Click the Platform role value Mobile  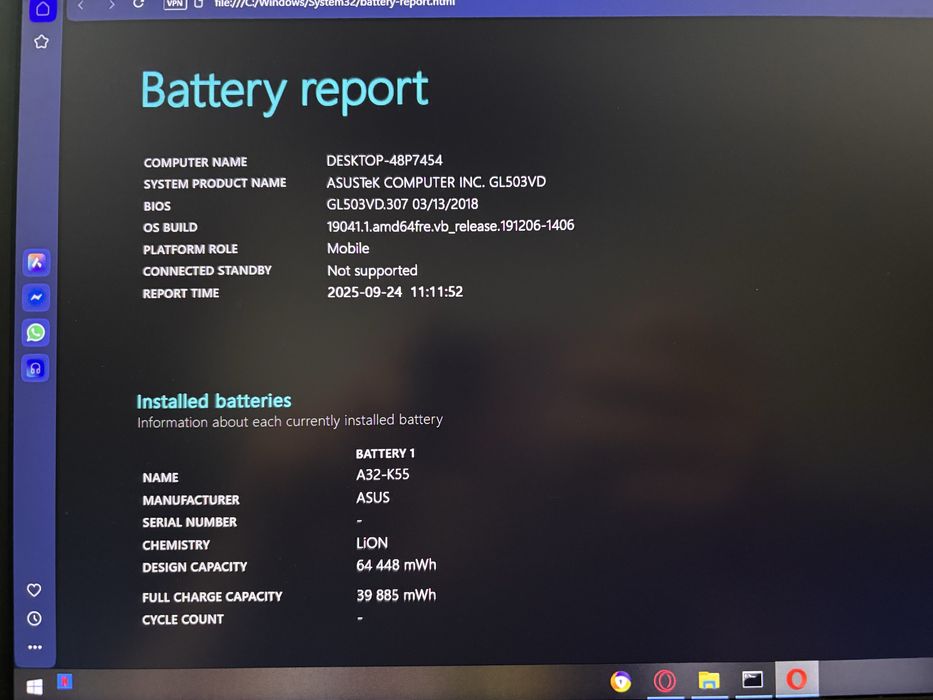[348, 248]
